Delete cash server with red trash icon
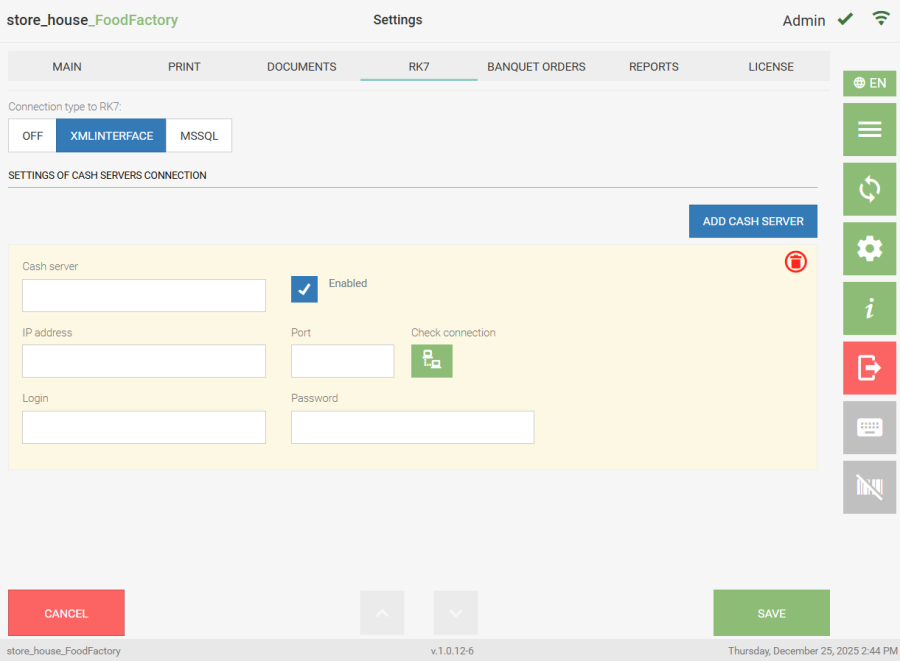Screen dimensions: 900x661 click(x=795, y=262)
